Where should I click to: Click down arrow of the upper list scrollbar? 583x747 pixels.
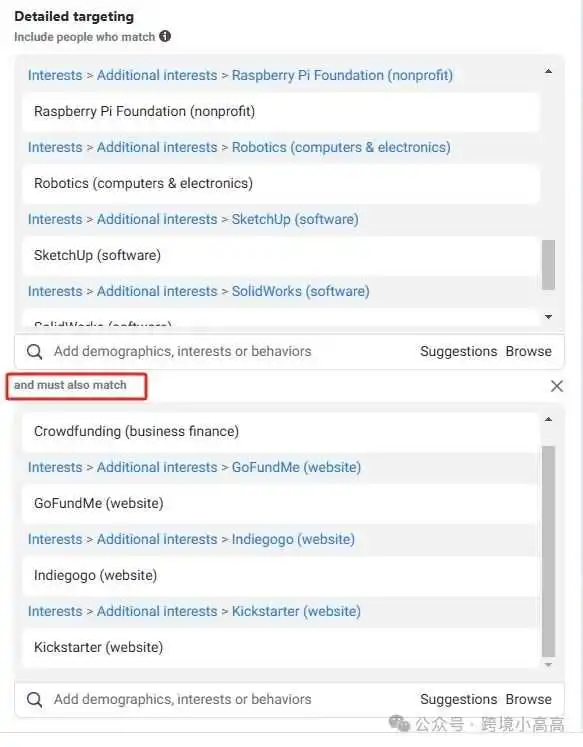(x=548, y=317)
